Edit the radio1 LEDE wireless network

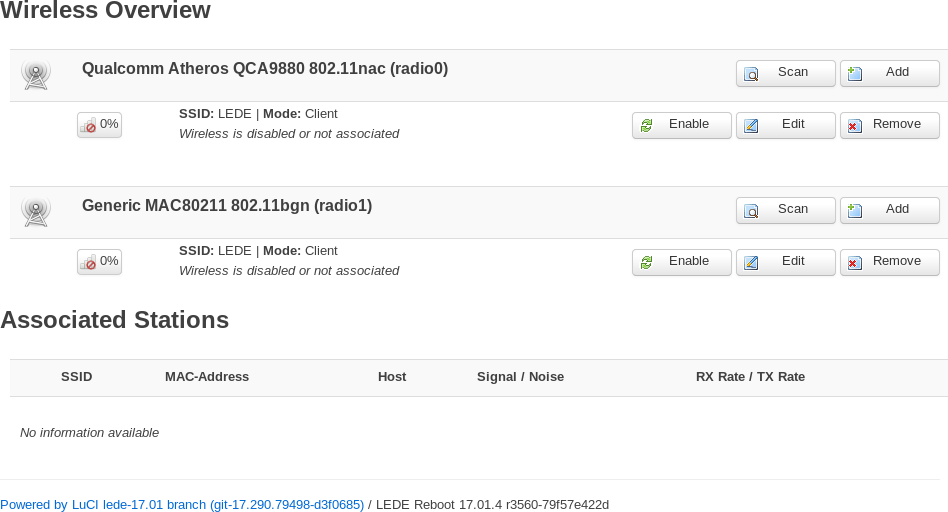pyautogui.click(x=785, y=262)
